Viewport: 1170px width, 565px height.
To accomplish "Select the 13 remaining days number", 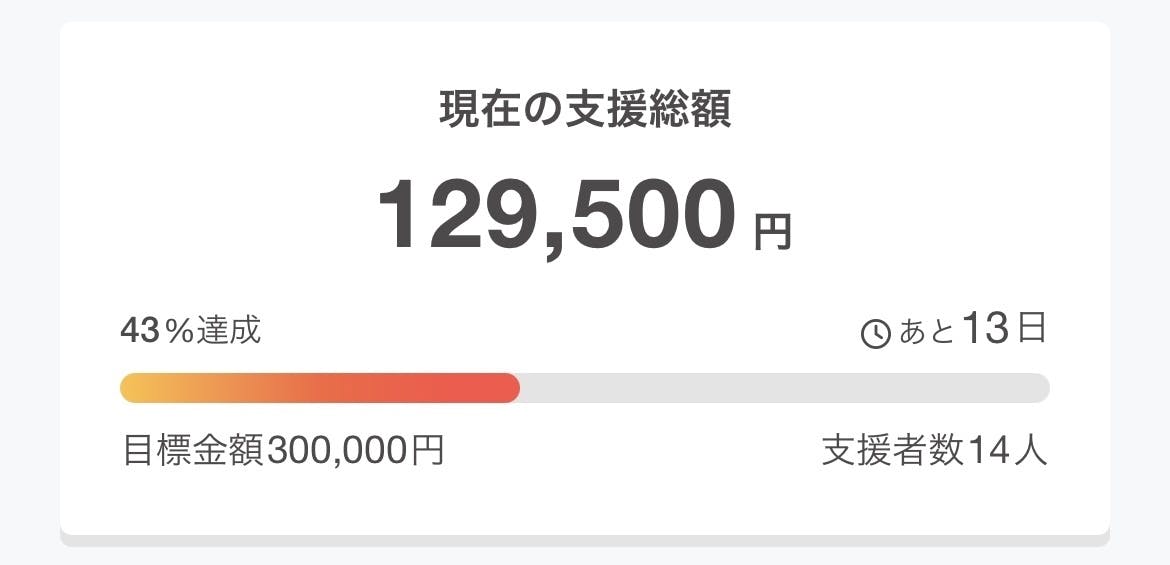I will pyautogui.click(x=986, y=329).
